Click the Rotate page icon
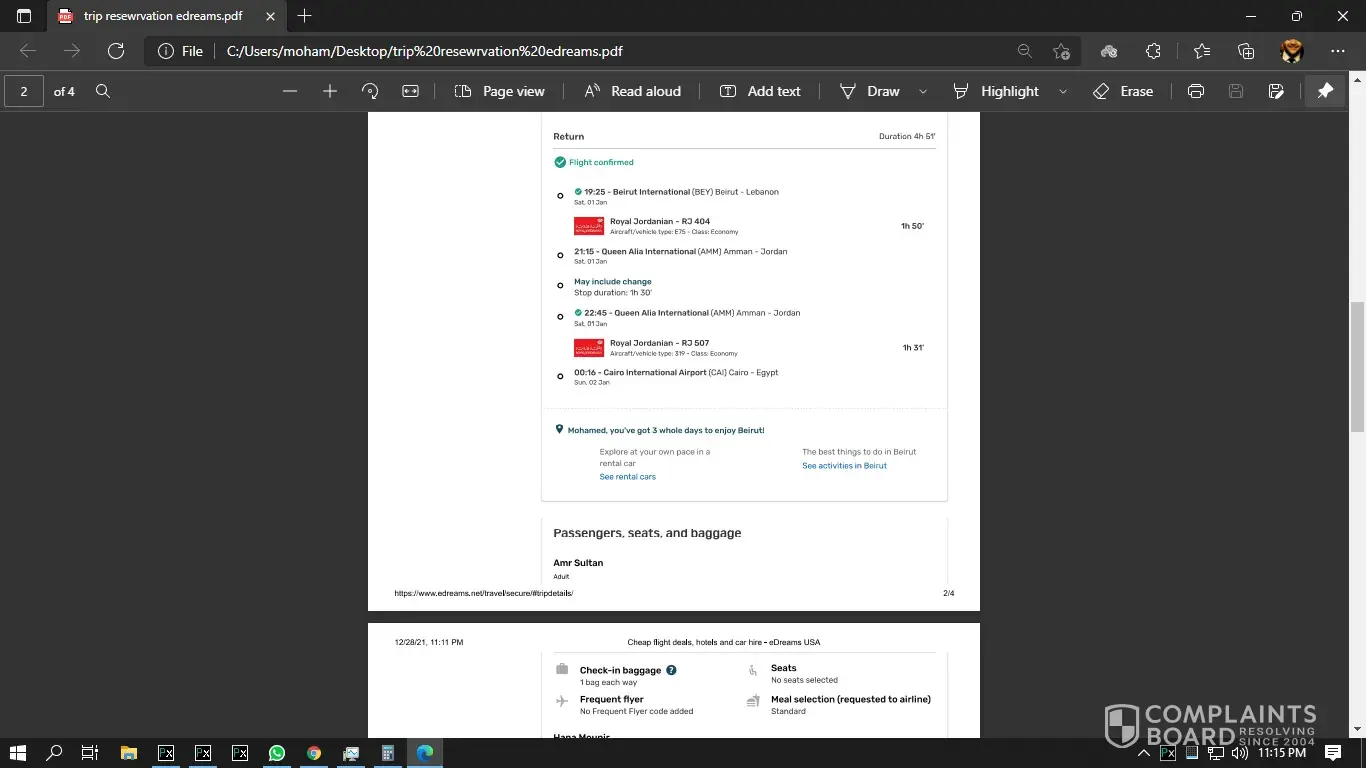This screenshot has width=1366, height=768. click(370, 91)
